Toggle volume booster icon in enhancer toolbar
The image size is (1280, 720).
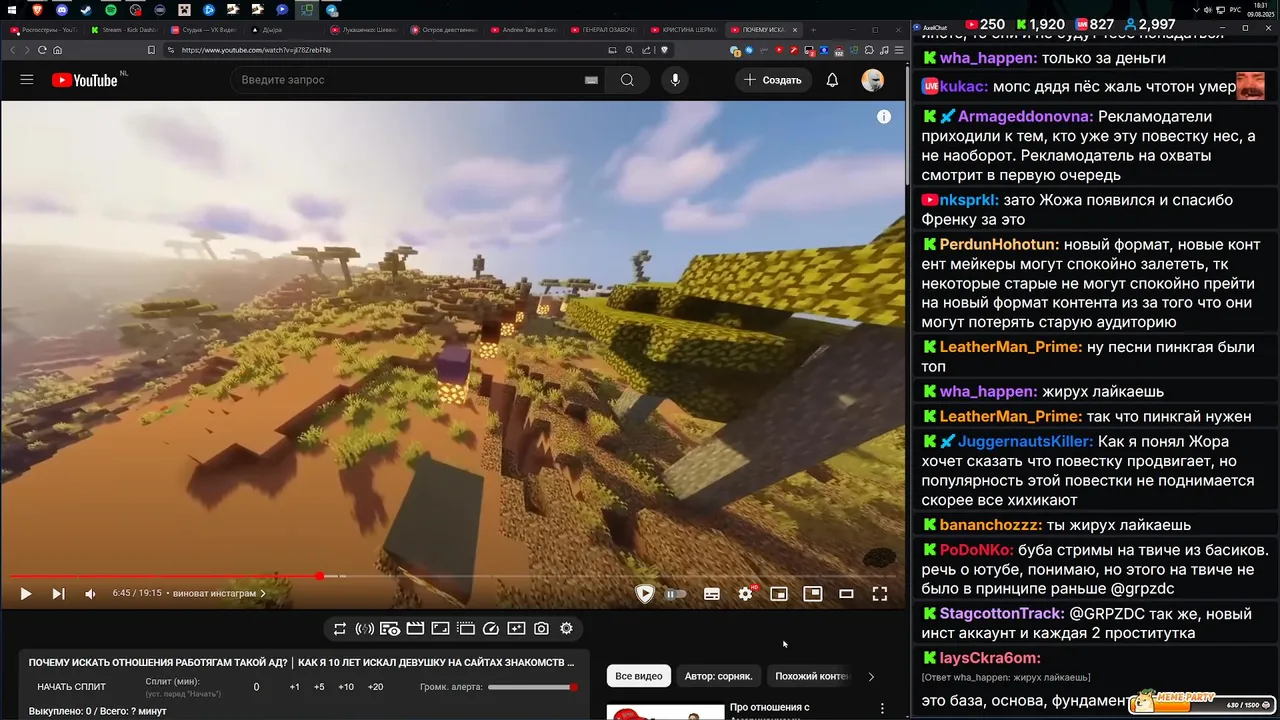pos(365,629)
